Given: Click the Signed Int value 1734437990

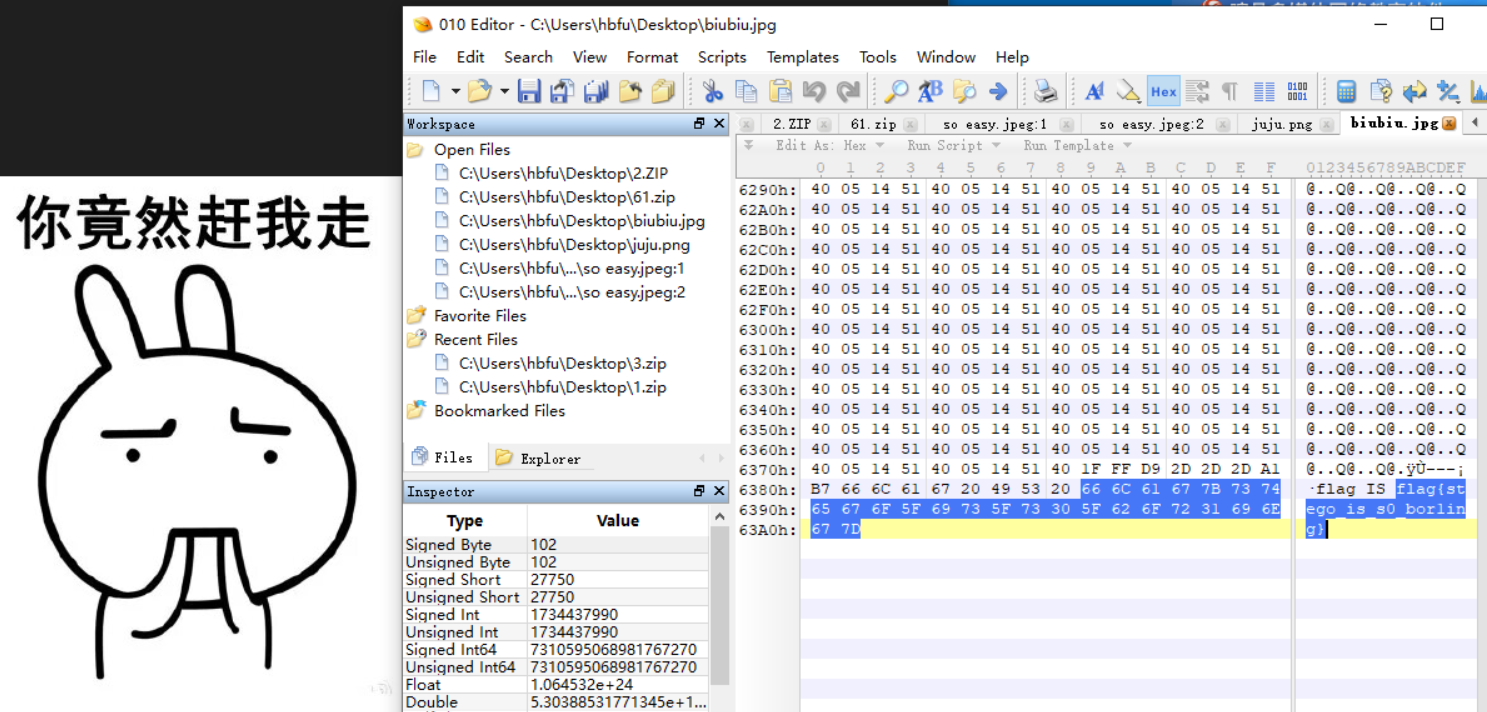Looking at the screenshot, I should tap(574, 614).
